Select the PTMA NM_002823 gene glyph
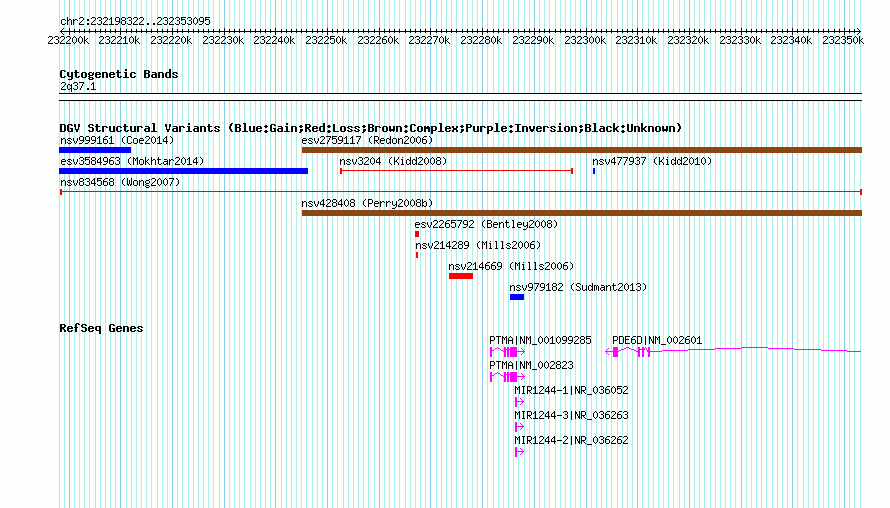The image size is (890, 508). (507, 377)
